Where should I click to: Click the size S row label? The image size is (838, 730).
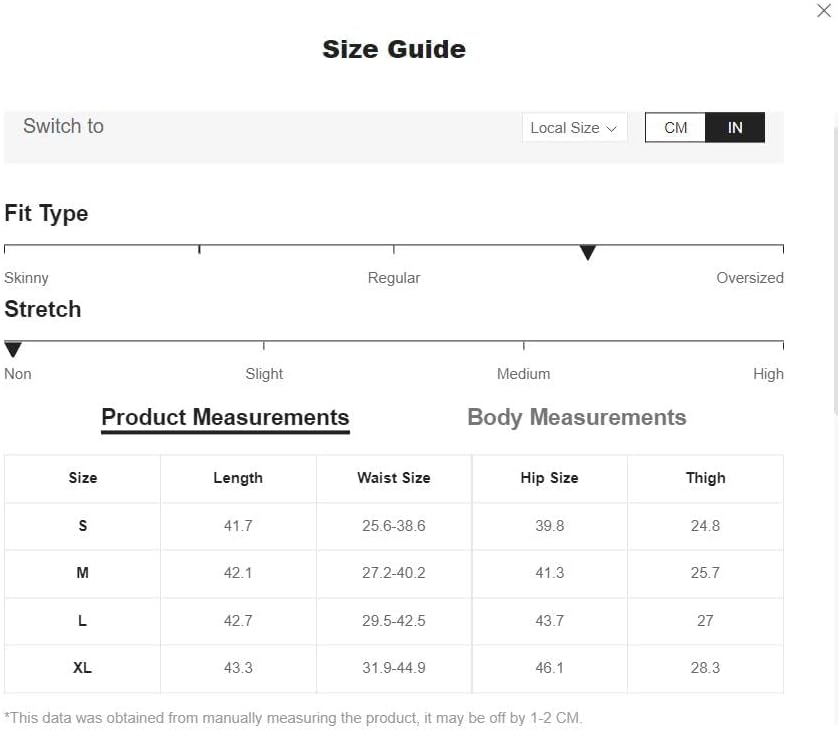(x=83, y=526)
